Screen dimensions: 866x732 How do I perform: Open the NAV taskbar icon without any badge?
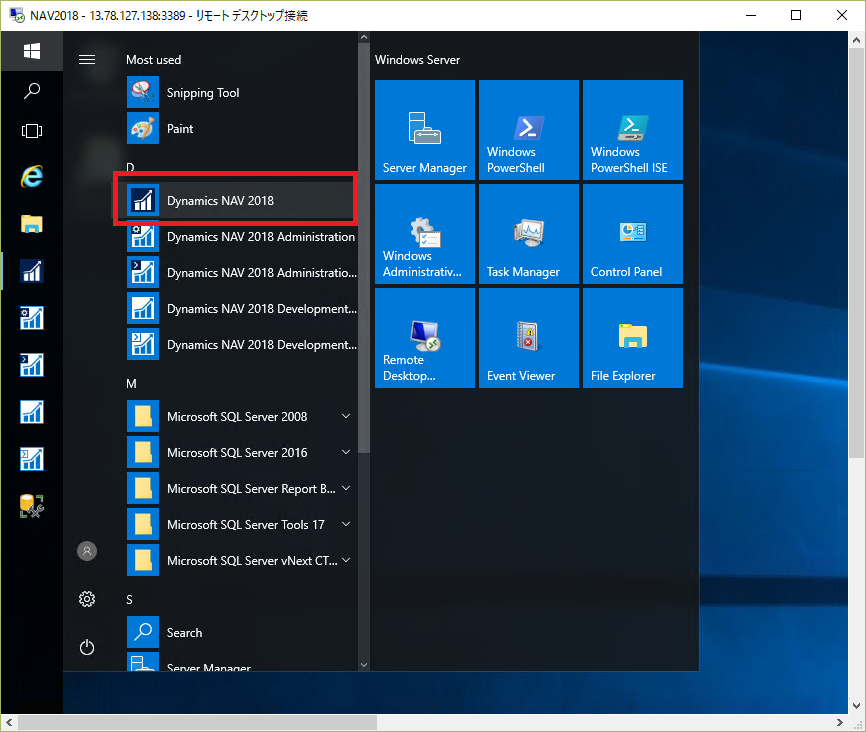point(31,412)
